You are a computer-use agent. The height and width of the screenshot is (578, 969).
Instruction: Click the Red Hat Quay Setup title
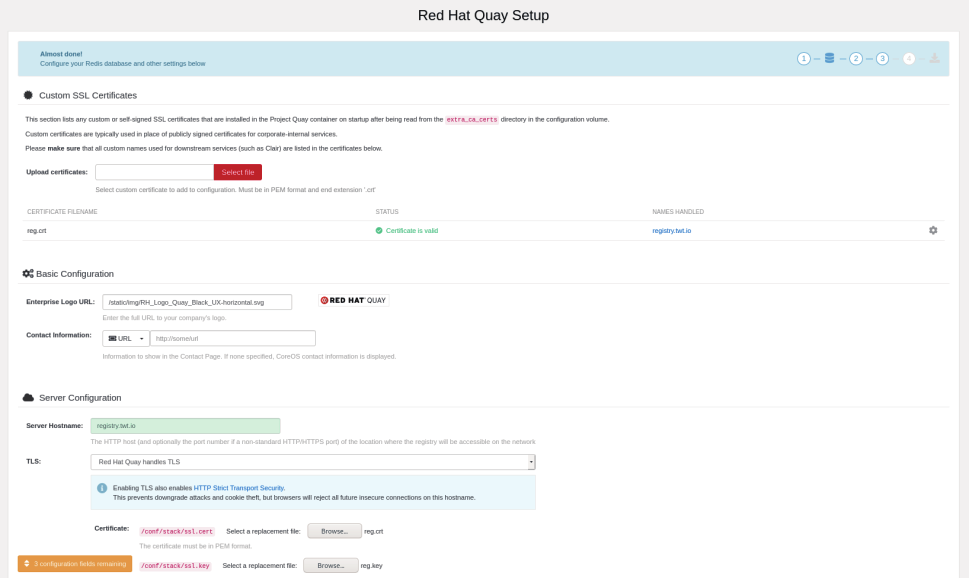[483, 15]
